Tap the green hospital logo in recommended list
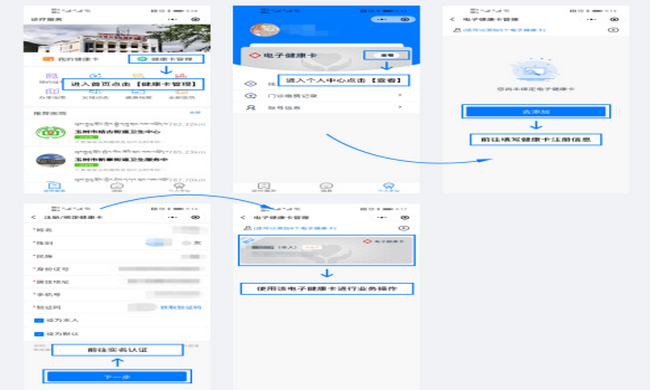650x390 pixels. coord(50,133)
